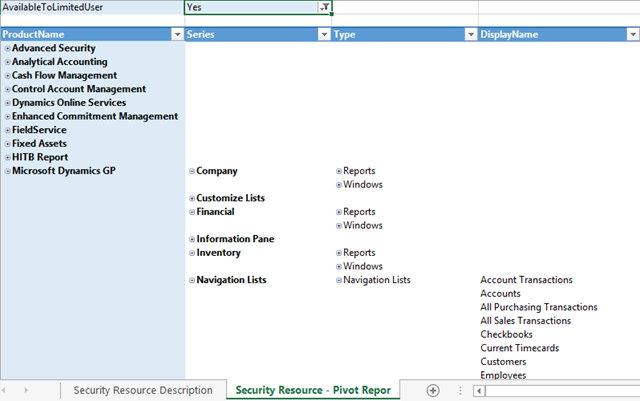
Task: Collapse the Financial series group
Action: pos(192,212)
